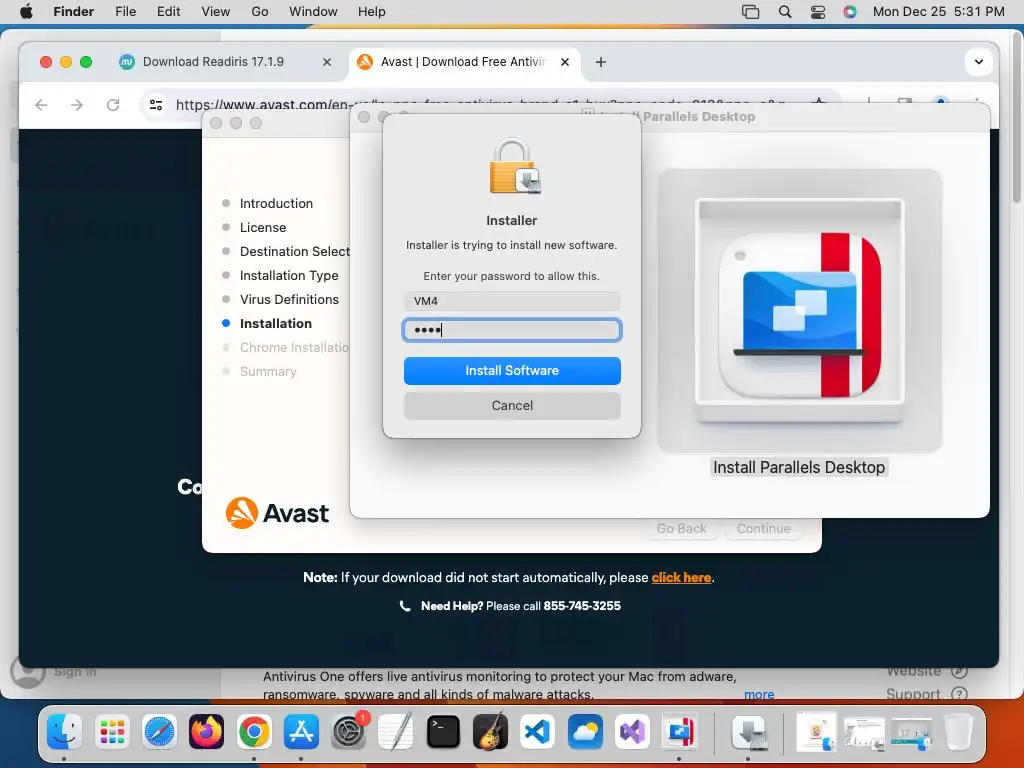The width and height of the screenshot is (1024, 768).
Task: Click the Siri menu bar icon
Action: click(x=850, y=11)
